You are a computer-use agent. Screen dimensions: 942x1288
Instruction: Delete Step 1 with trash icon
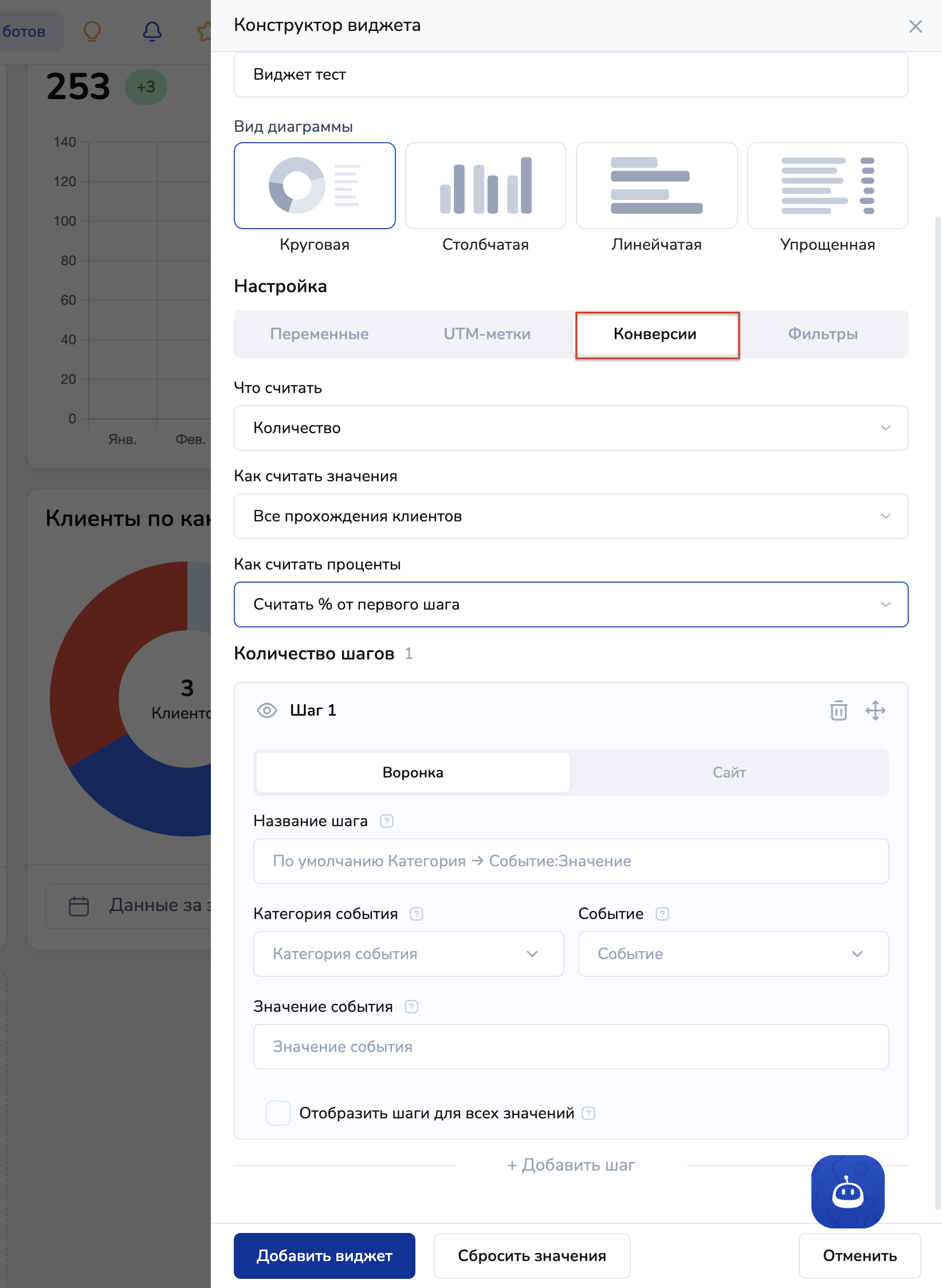pos(838,710)
